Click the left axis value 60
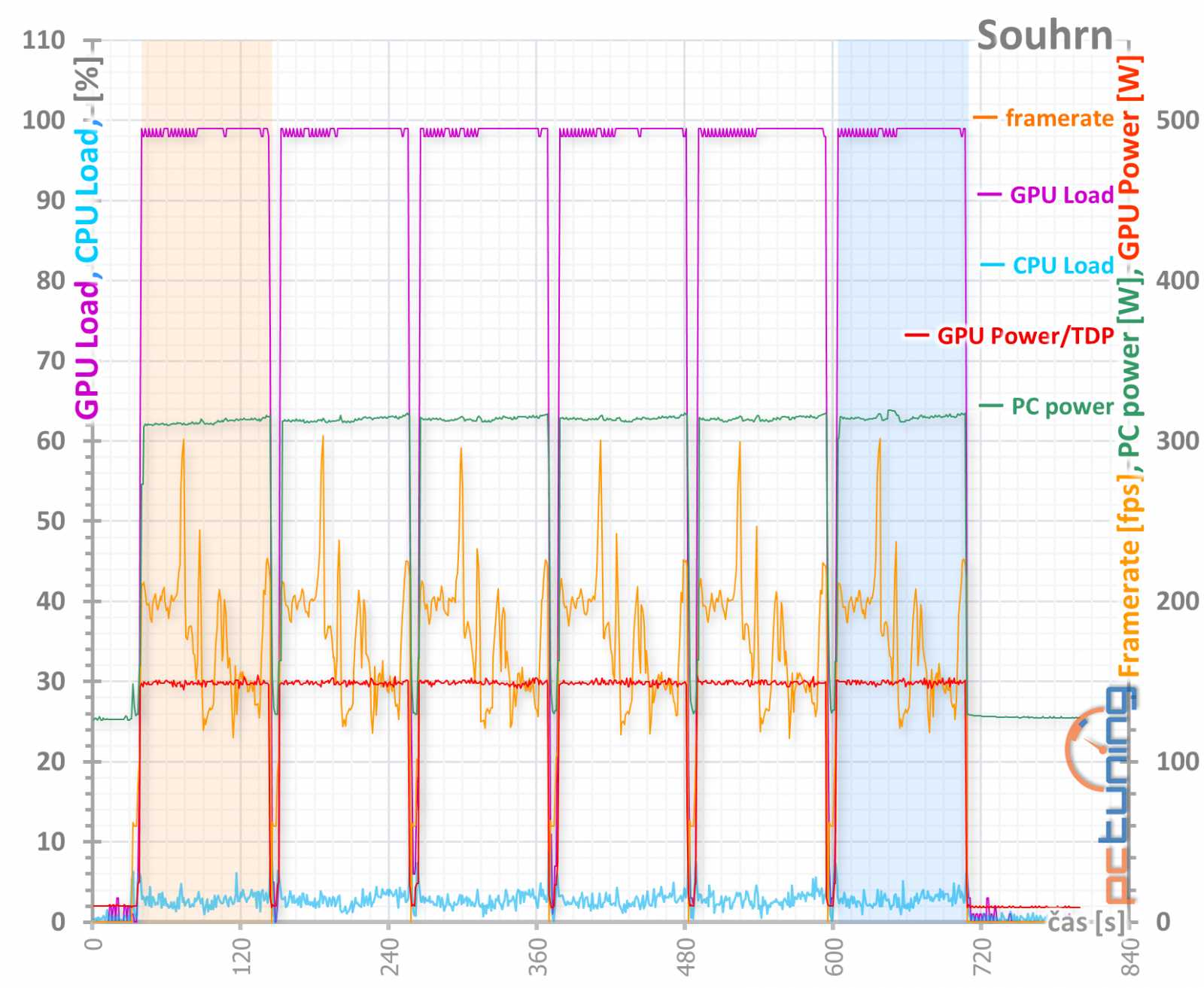The height and width of the screenshot is (988, 1204). point(51,441)
